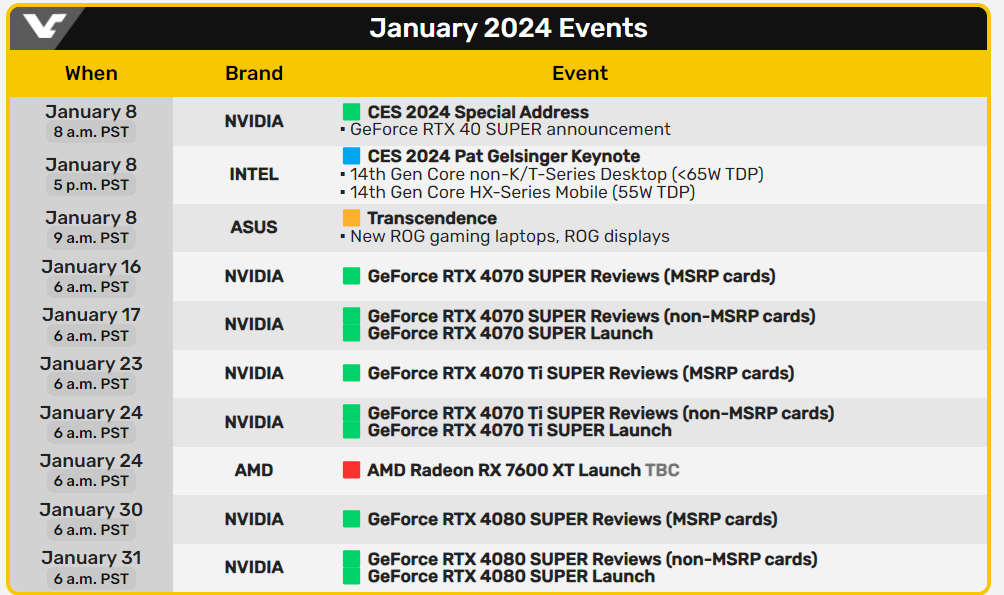Screen dimensions: 1004x595
Task: Click the 'Event' column header
Action: [579, 73]
